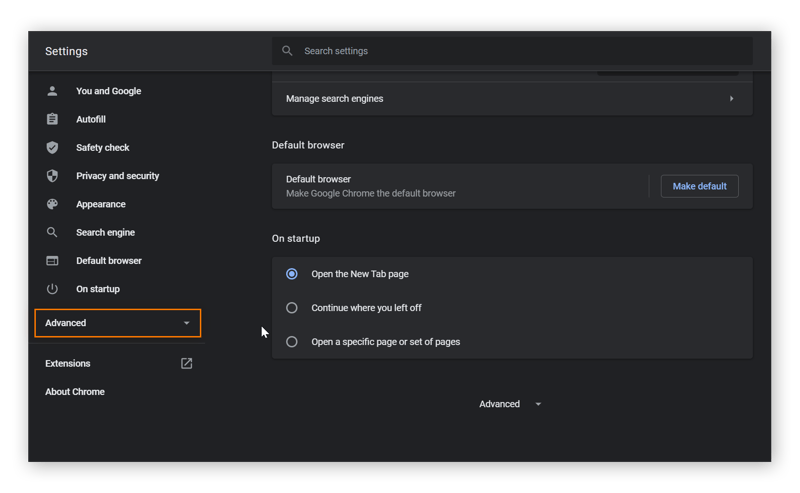Screen dimensions: 800x493
Task: Click the Default browser window icon
Action: click(x=52, y=261)
